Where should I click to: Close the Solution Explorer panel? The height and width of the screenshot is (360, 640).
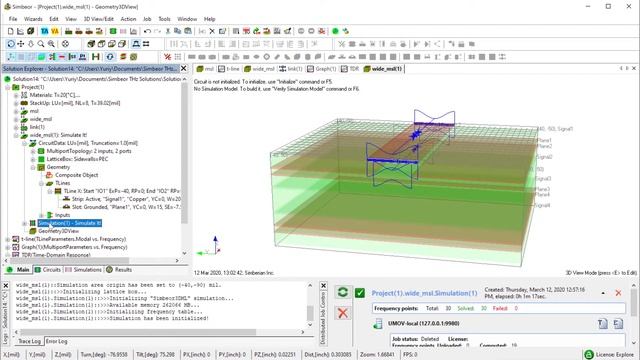[x=184, y=68]
